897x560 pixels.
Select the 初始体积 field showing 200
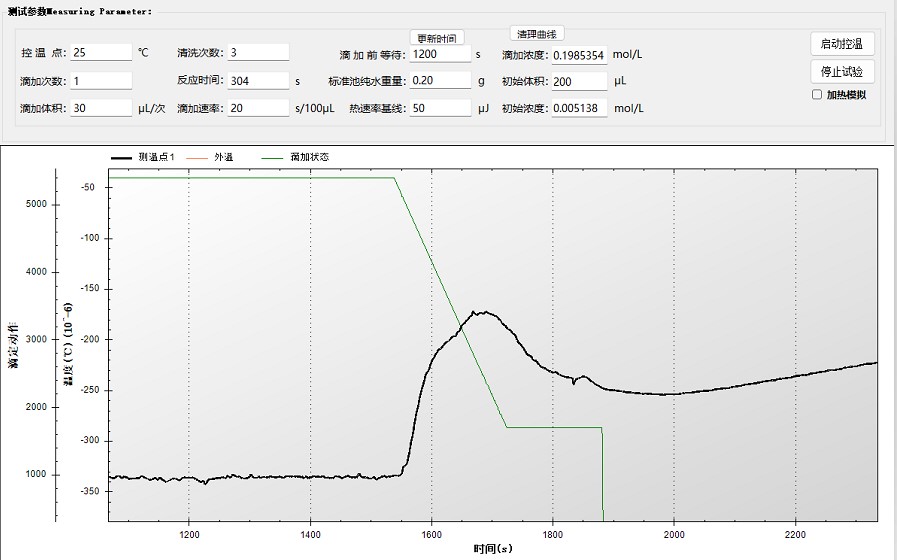point(579,81)
